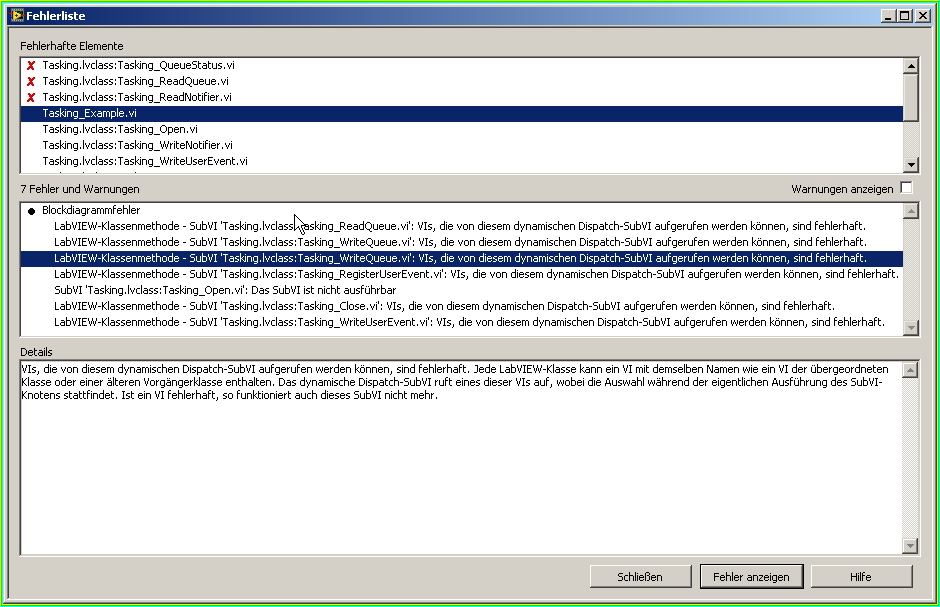Click the scroll up arrow of the errors list
The image size is (940, 607).
(x=911, y=210)
